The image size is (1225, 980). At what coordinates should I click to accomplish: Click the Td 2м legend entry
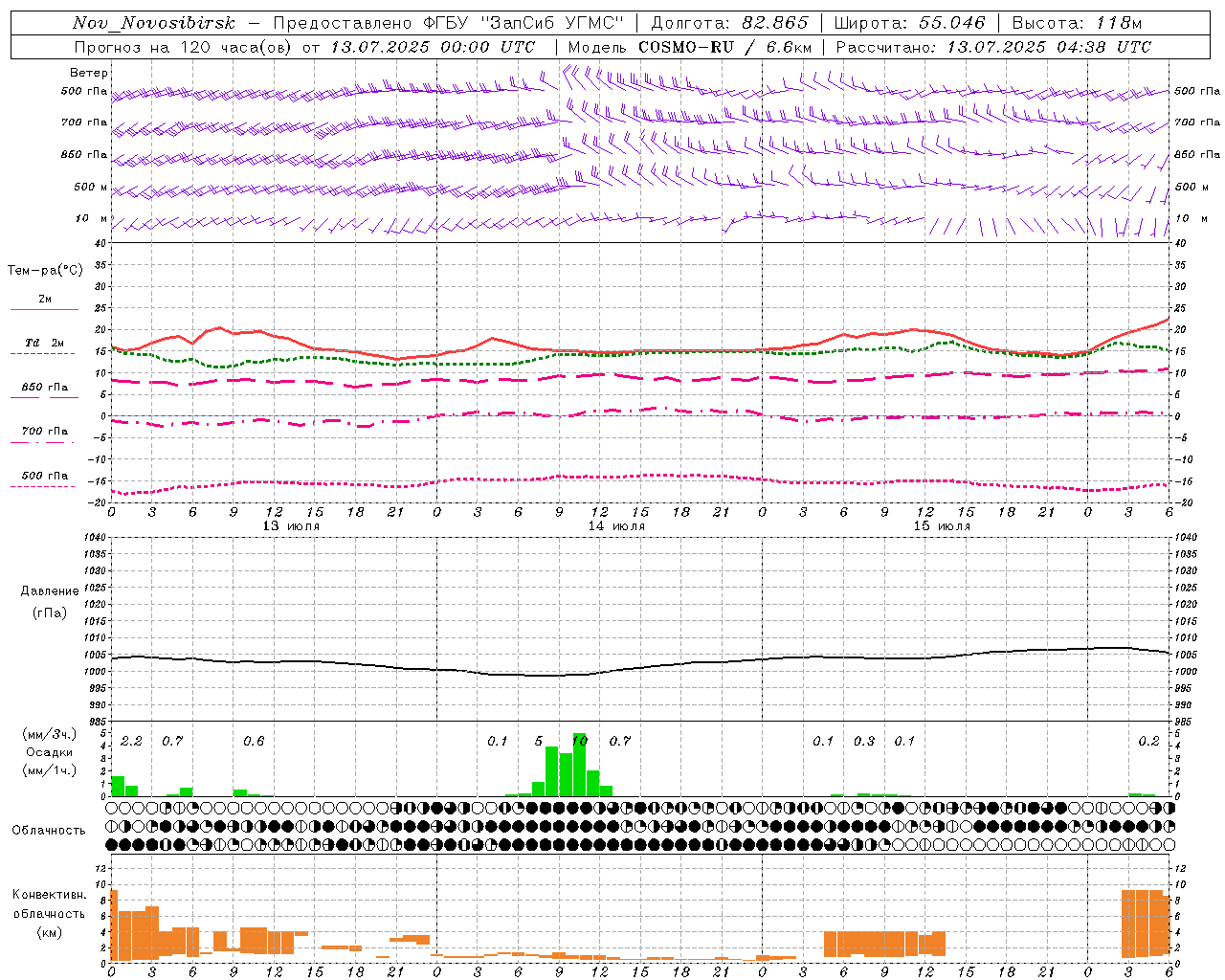click(x=45, y=343)
